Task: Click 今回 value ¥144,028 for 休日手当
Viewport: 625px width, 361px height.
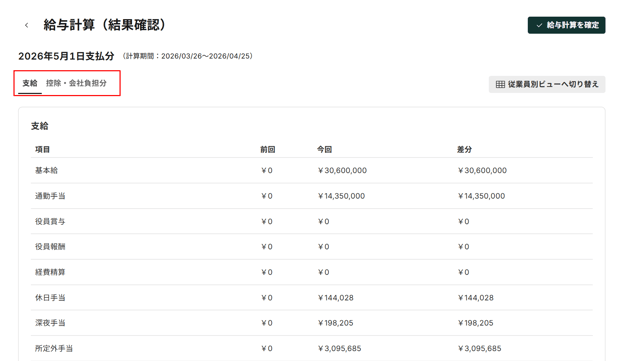Action: point(336,298)
